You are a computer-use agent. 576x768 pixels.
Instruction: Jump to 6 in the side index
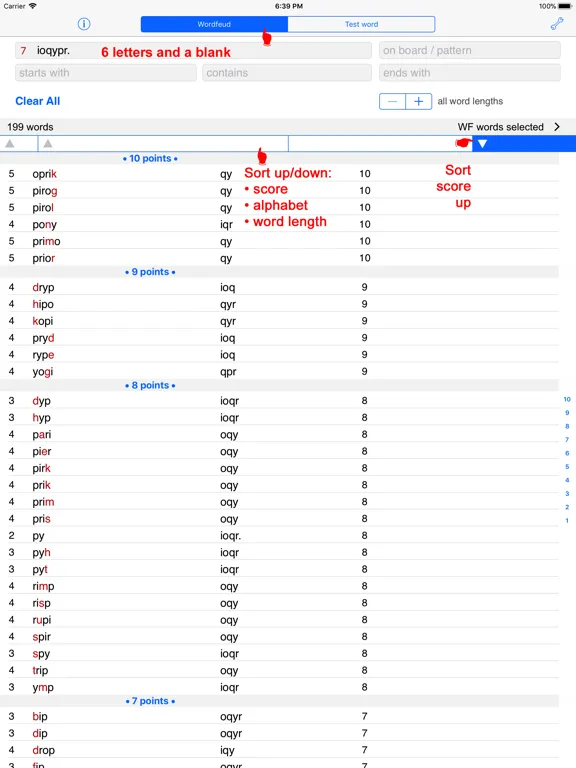(x=567, y=453)
